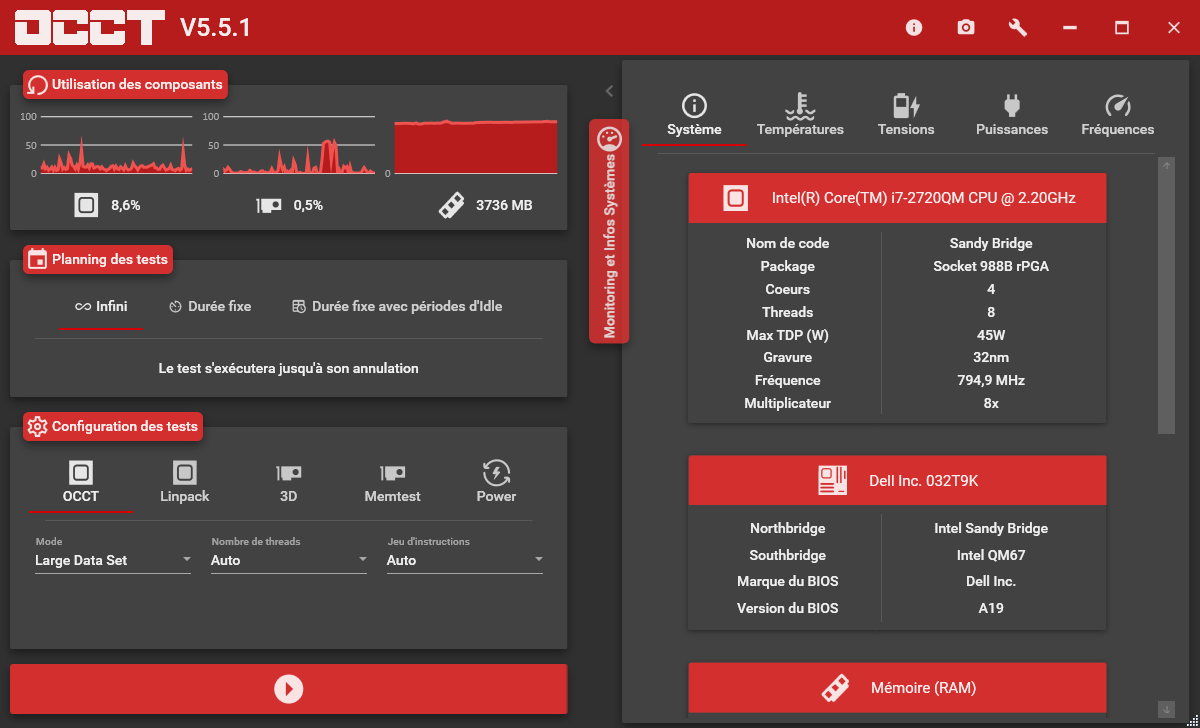Click the 45W Max TDP value
This screenshot has height=728, width=1200.
991,335
